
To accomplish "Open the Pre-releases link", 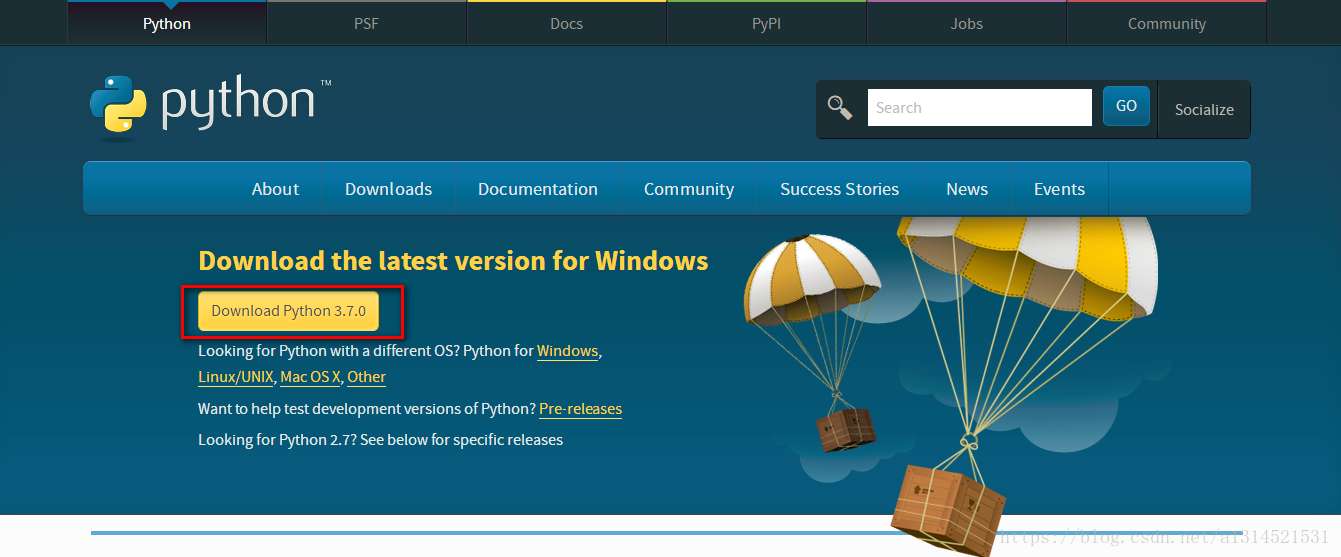I will (580, 409).
